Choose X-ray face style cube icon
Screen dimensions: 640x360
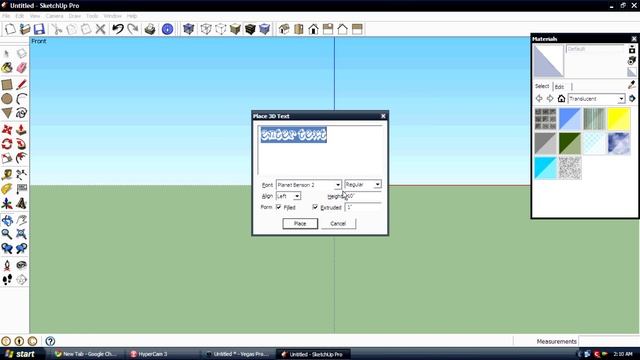[189, 29]
